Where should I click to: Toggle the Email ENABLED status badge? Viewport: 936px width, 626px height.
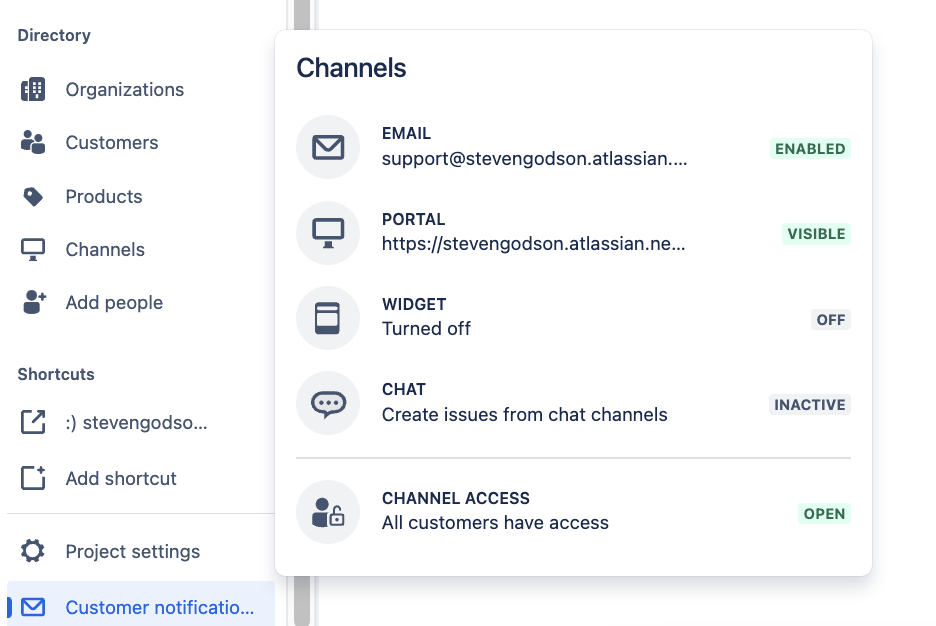[810, 148]
